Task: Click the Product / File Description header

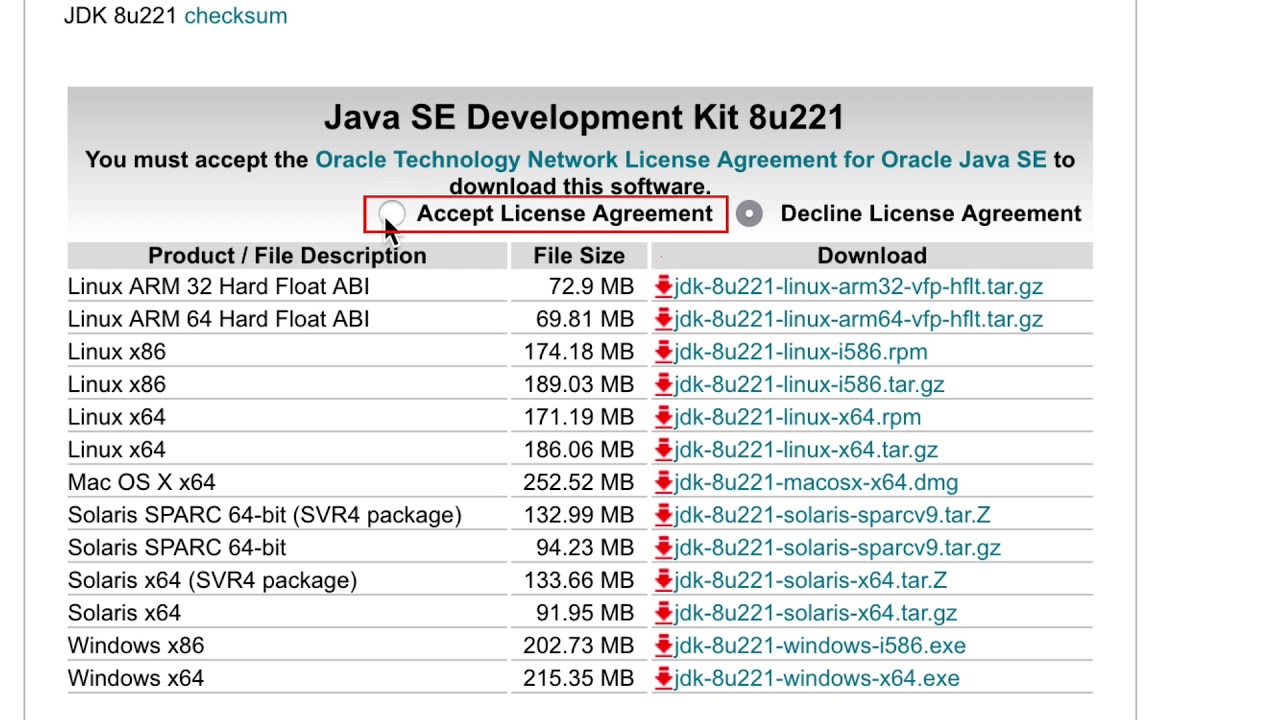Action: pos(287,256)
